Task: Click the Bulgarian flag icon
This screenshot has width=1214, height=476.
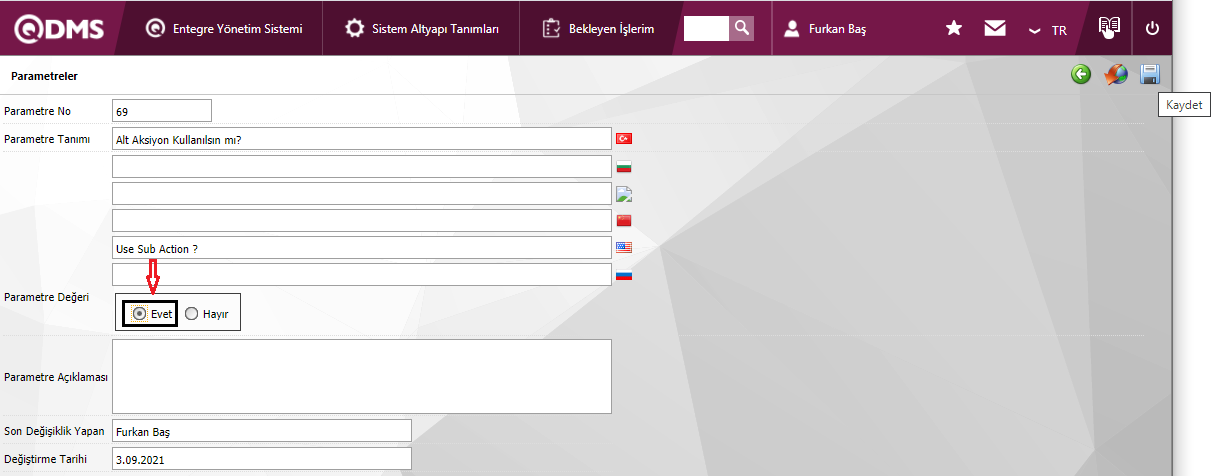Action: (x=624, y=166)
